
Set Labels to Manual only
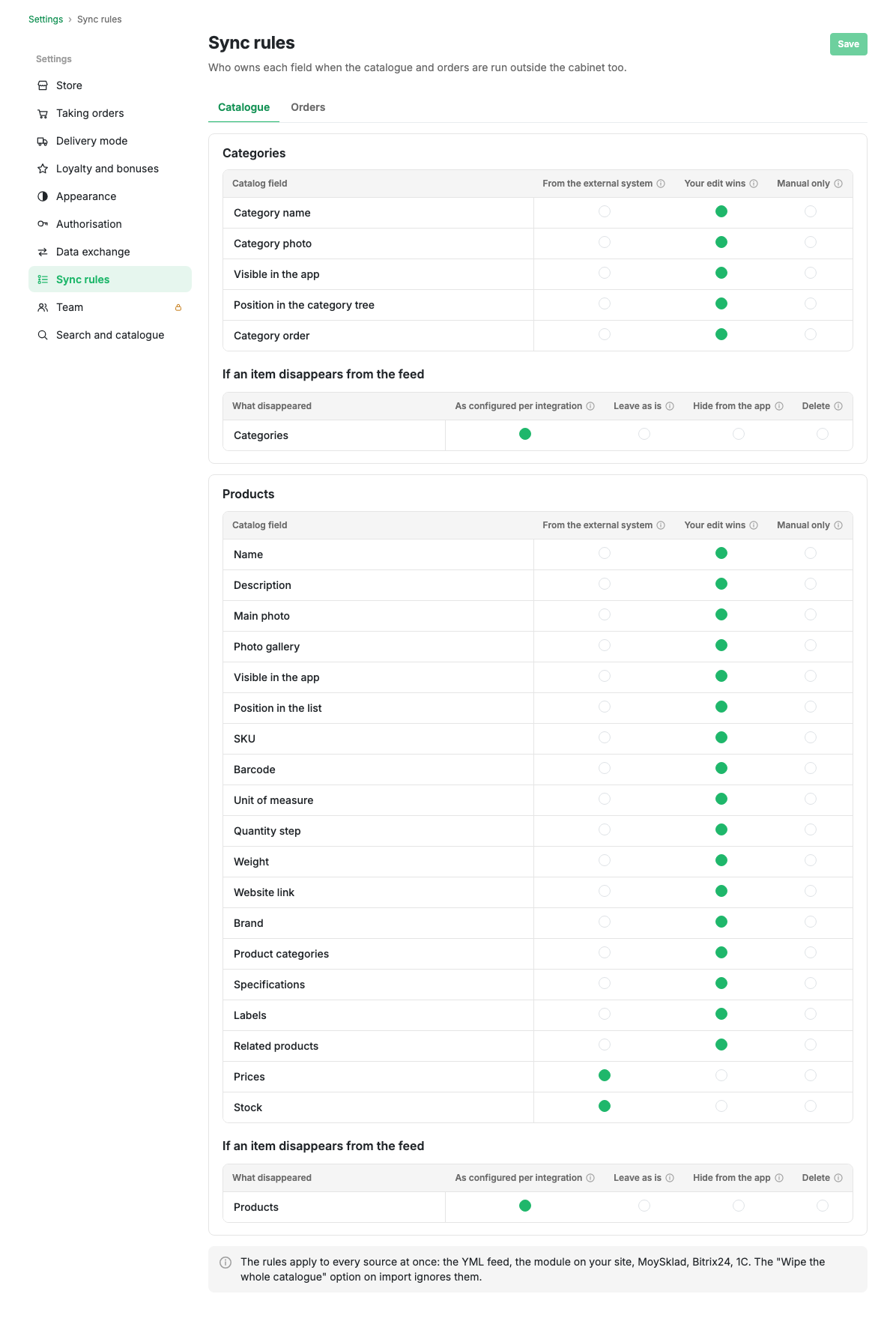click(811, 1014)
